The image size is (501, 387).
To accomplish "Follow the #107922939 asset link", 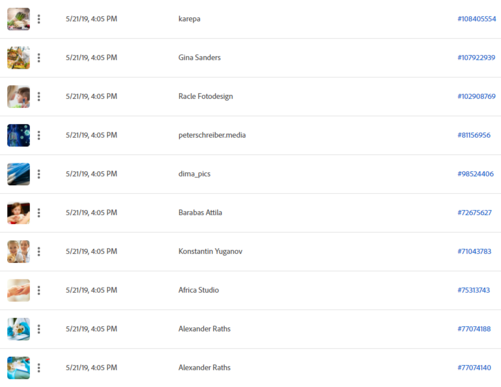I will 476,57.
